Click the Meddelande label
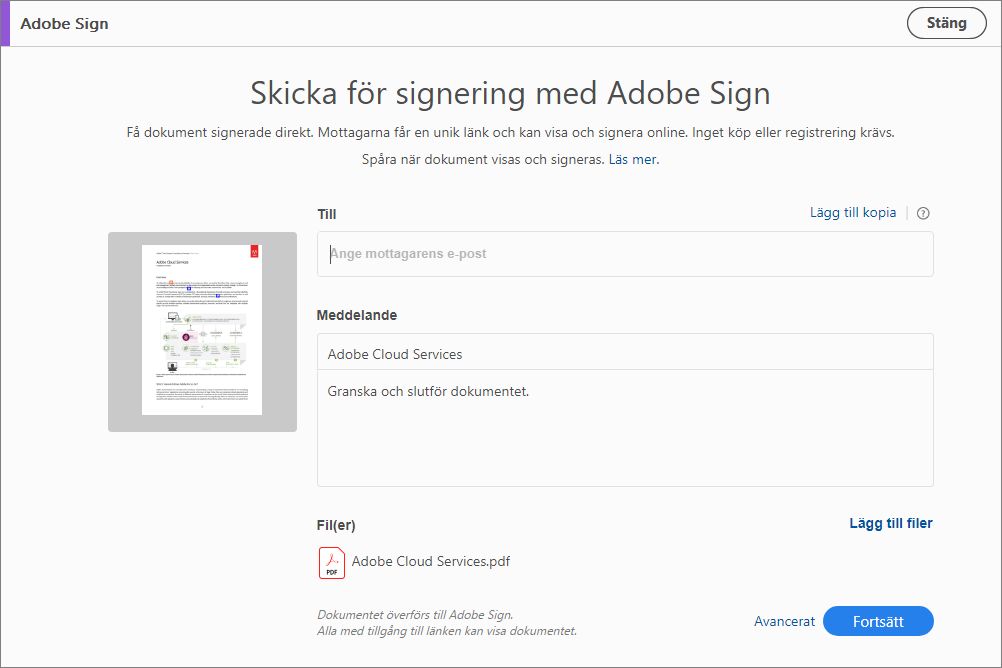Viewport: 1002px width, 668px height. [357, 315]
